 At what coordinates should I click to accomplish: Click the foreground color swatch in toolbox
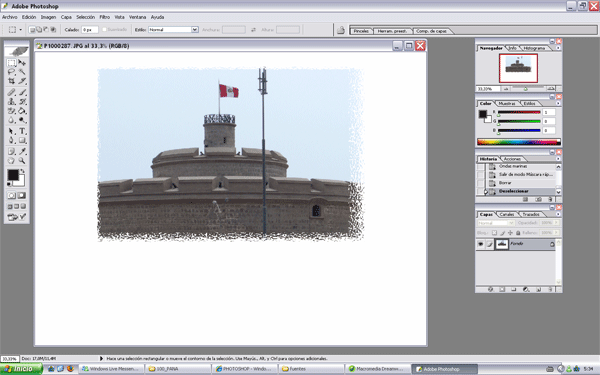13,175
